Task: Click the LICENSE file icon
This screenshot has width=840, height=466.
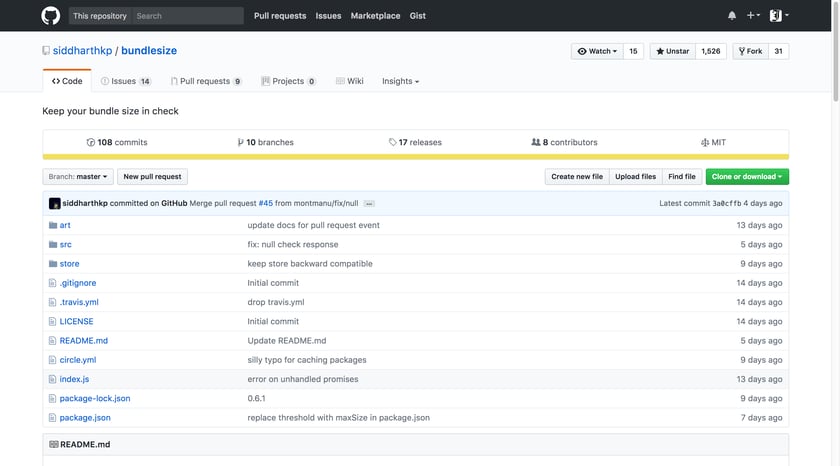Action: pos(52,321)
